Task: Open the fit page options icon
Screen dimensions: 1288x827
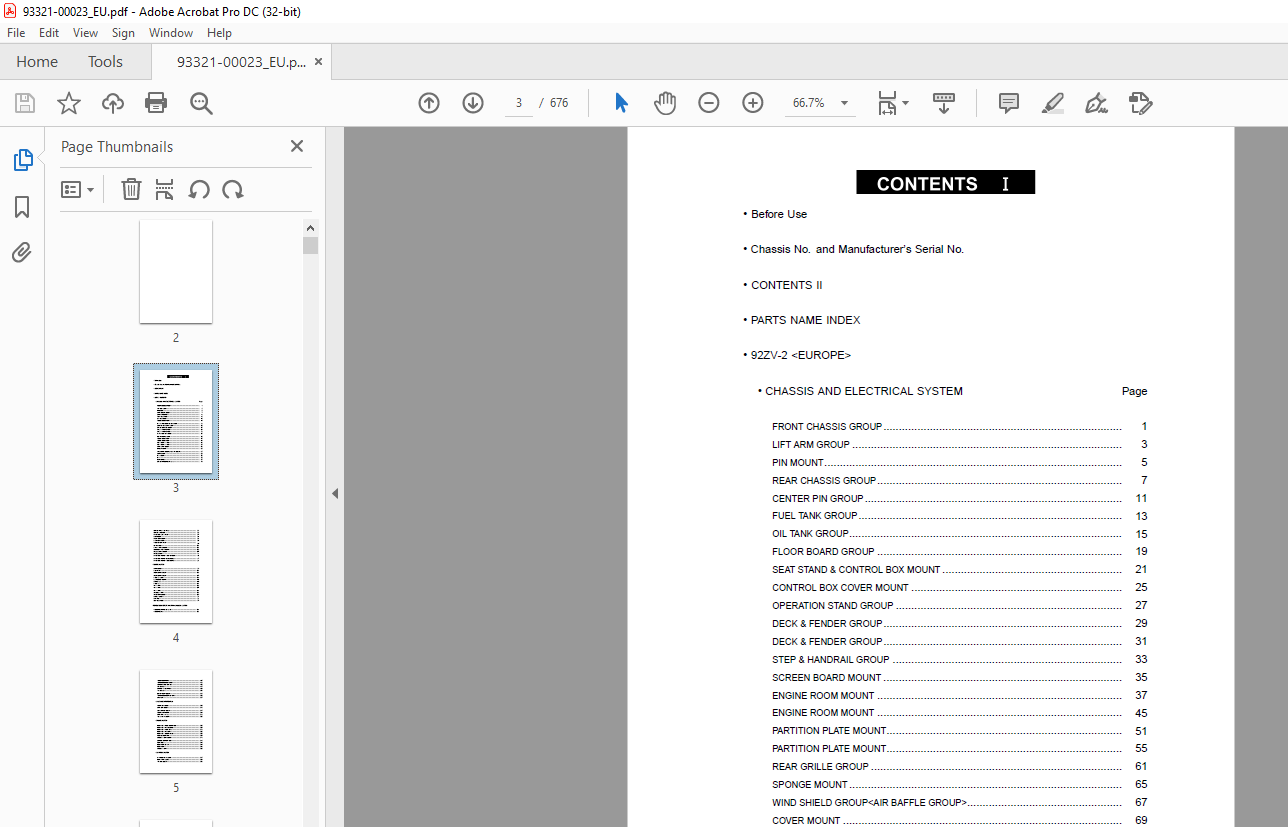Action: click(892, 103)
